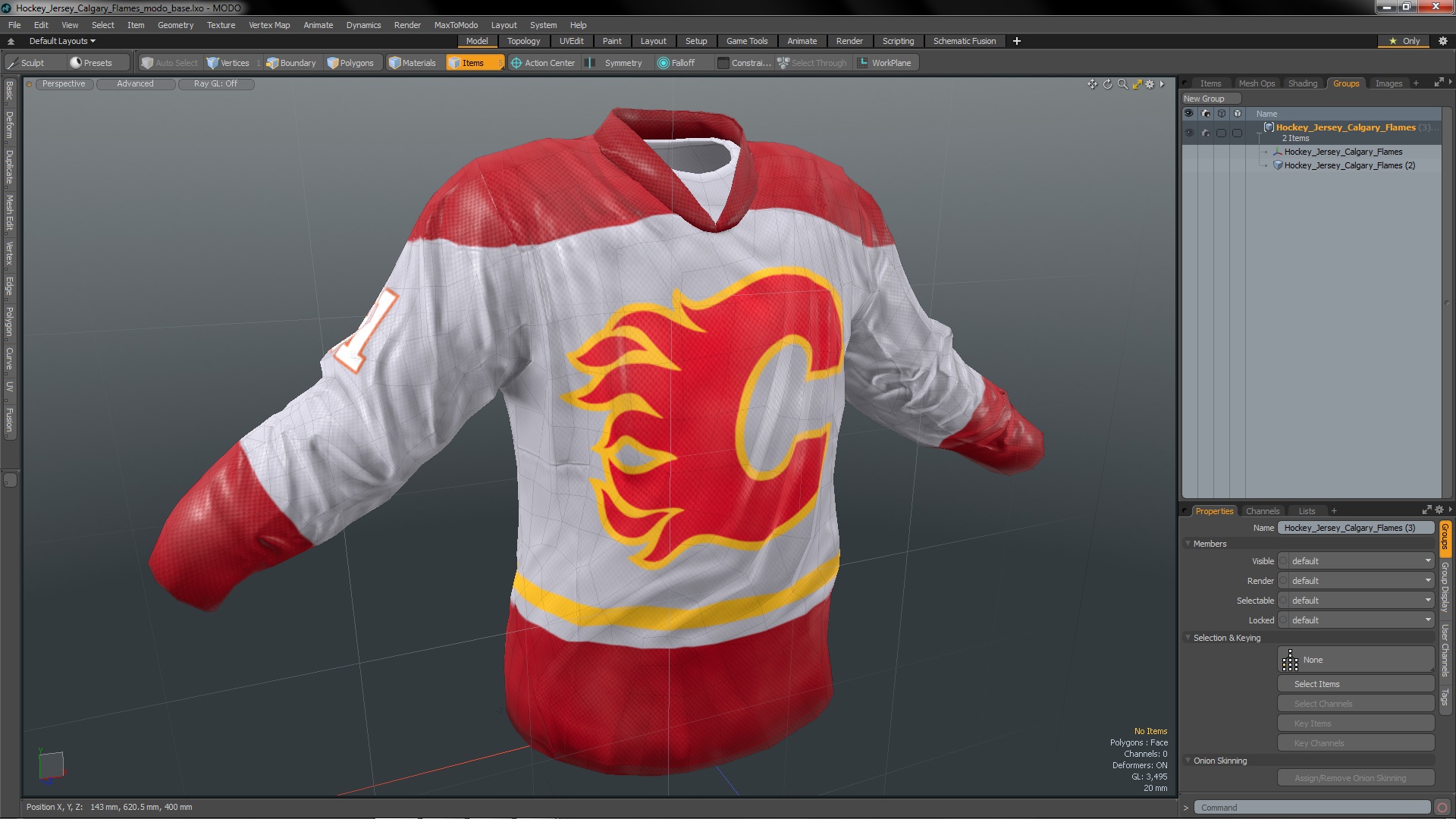Click the record circle next to Command
Screen dimensions: 1456x819
point(1442,808)
